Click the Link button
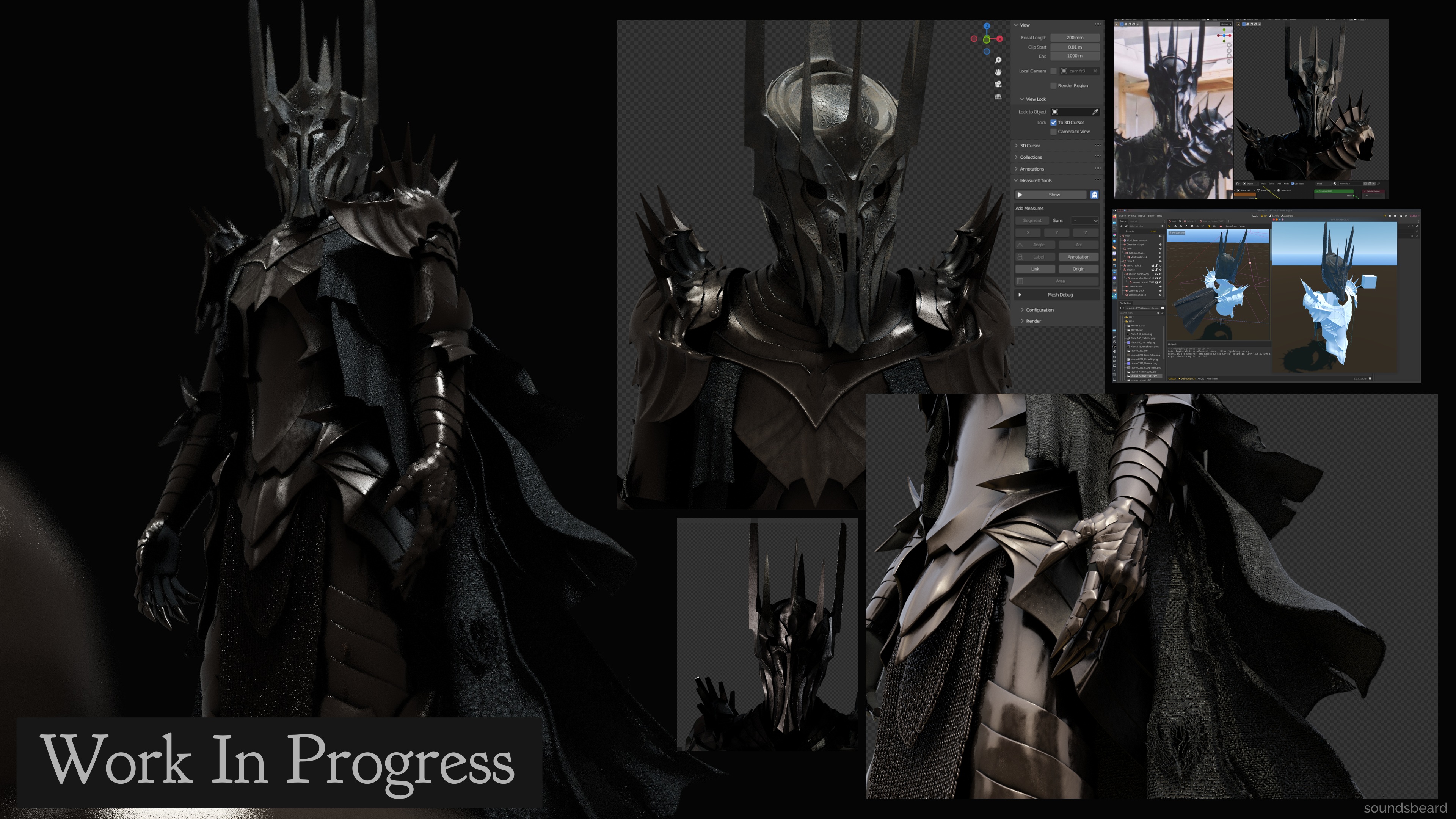The width and height of the screenshot is (1456, 819). [x=1035, y=269]
